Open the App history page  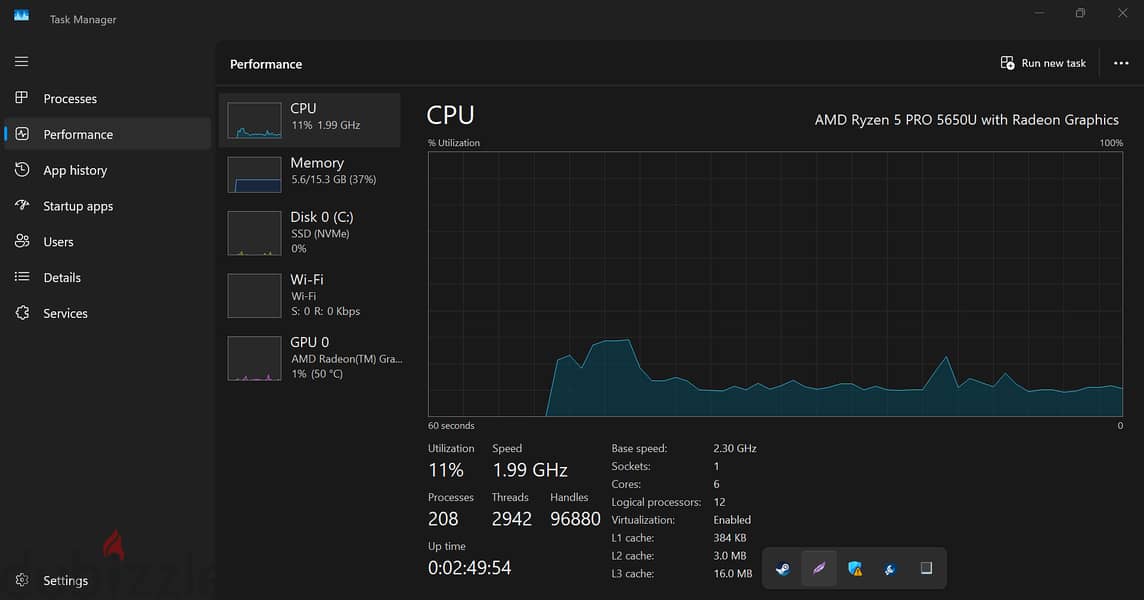pyautogui.click(x=107, y=170)
